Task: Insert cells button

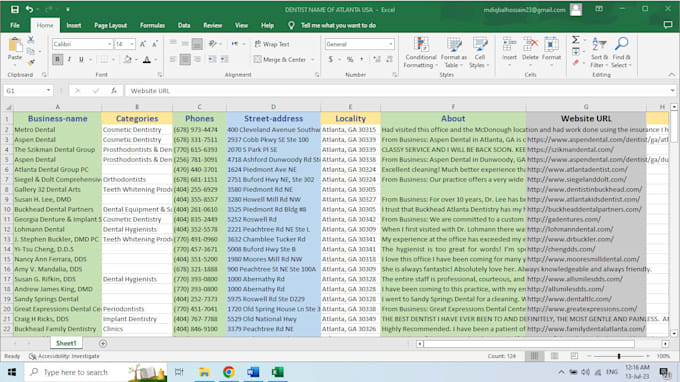Action: coord(509,52)
